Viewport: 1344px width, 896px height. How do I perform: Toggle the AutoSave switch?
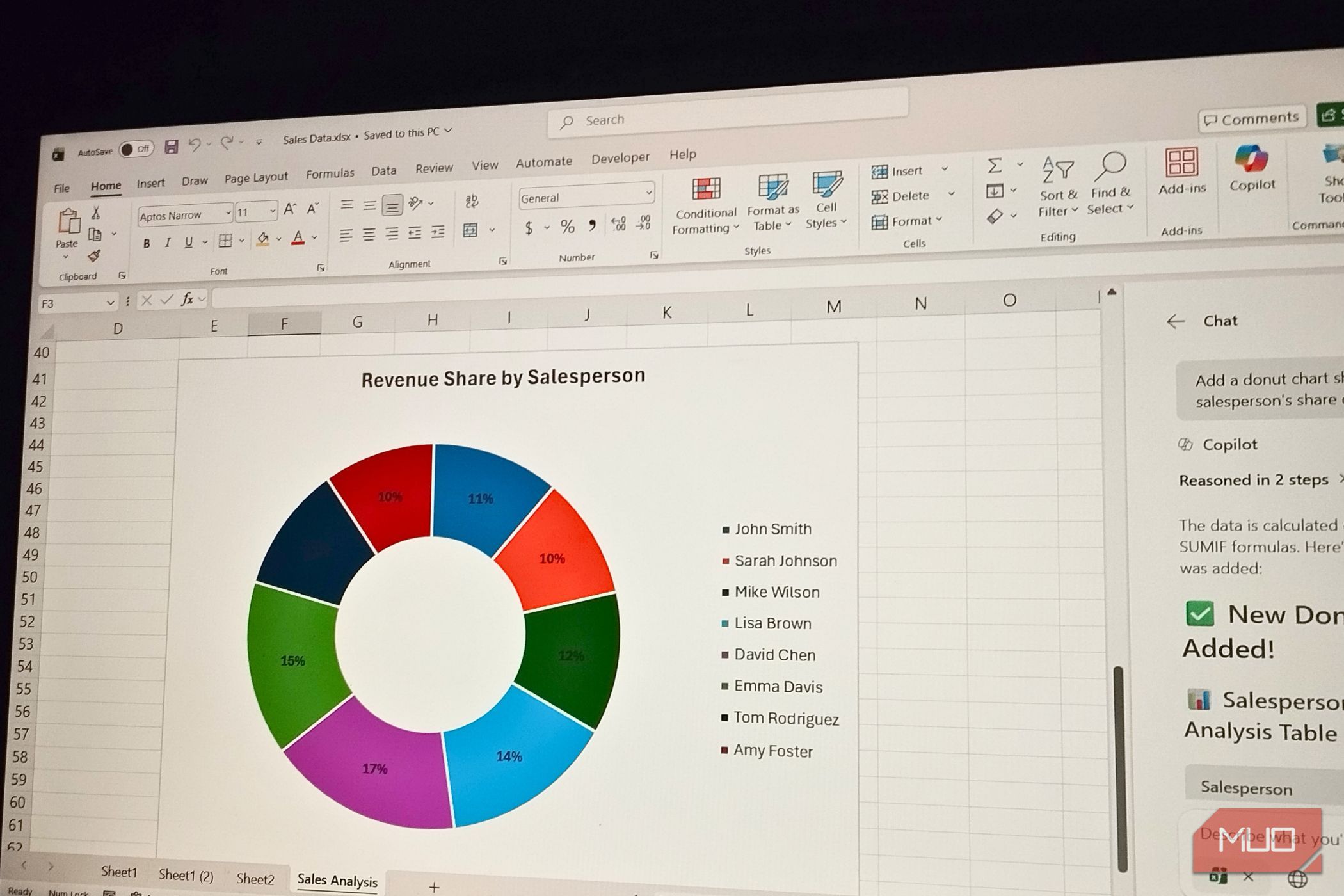[136, 149]
